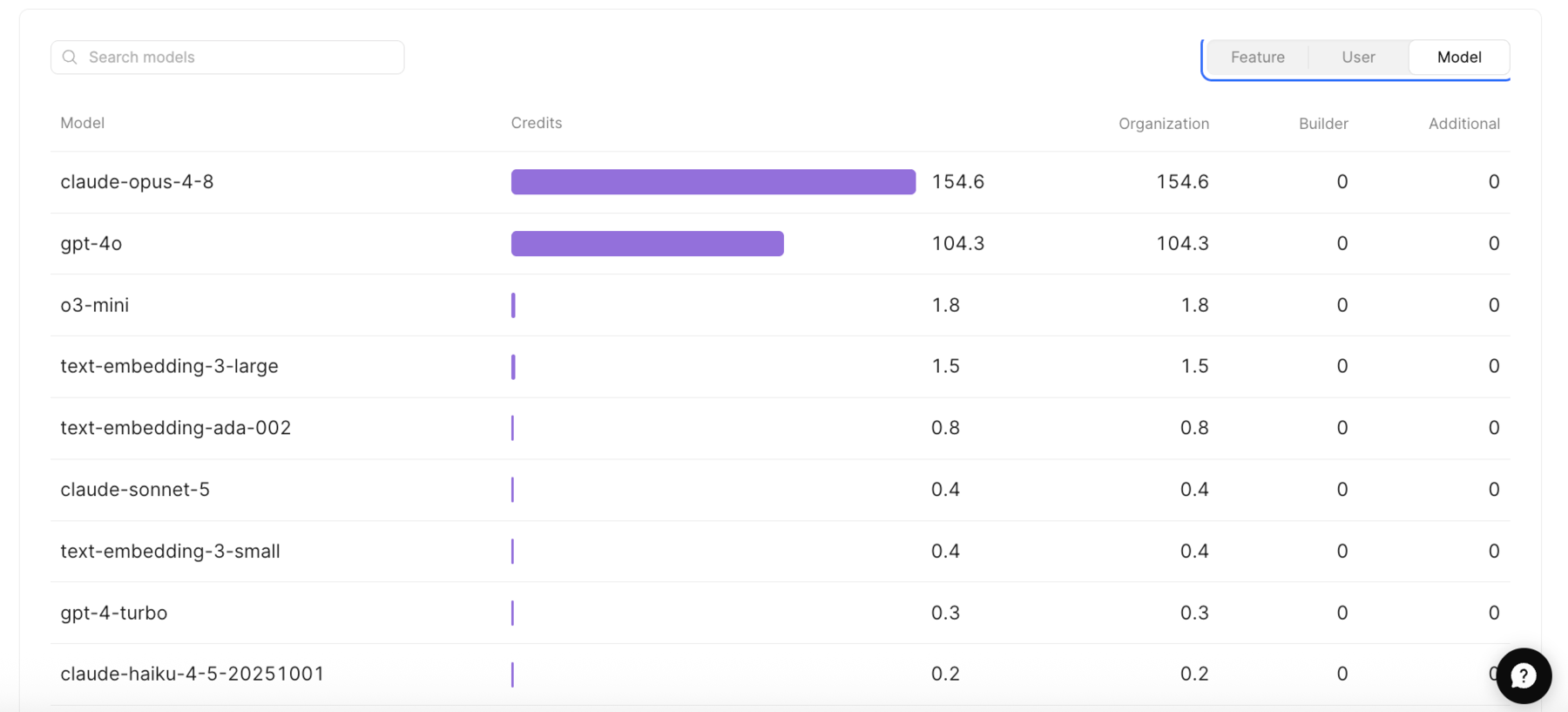Click Organization value 104.3 for gpt-4o

(x=1183, y=243)
